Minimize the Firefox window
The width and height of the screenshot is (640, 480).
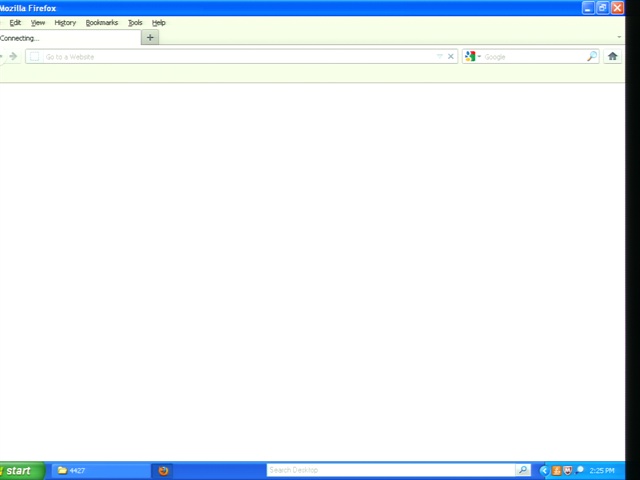click(588, 8)
